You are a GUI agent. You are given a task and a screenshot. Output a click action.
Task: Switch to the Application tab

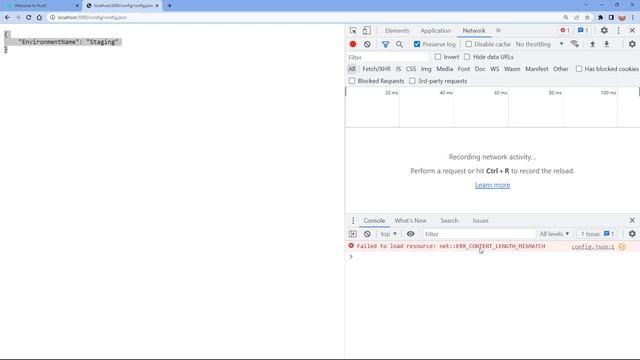click(436, 31)
